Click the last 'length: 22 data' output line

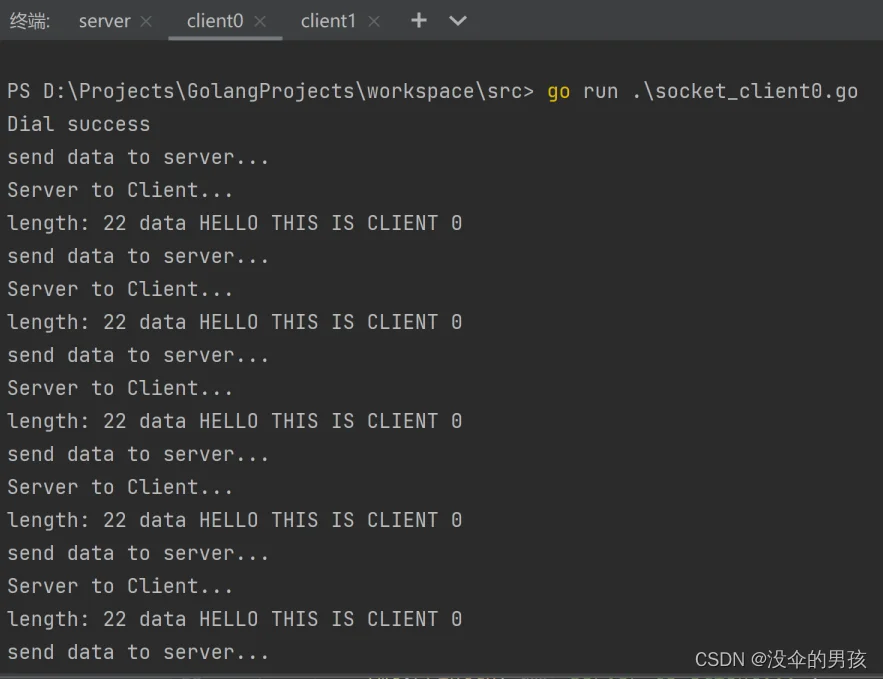pyautogui.click(x=234, y=619)
